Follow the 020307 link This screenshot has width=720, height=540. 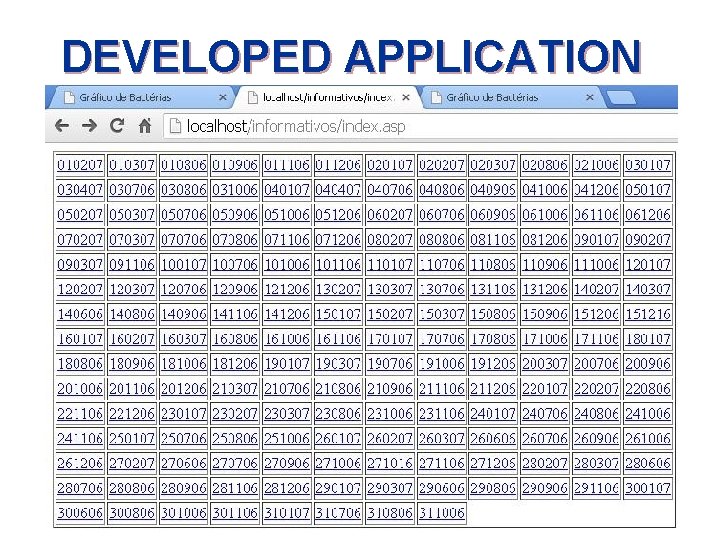(x=493, y=164)
